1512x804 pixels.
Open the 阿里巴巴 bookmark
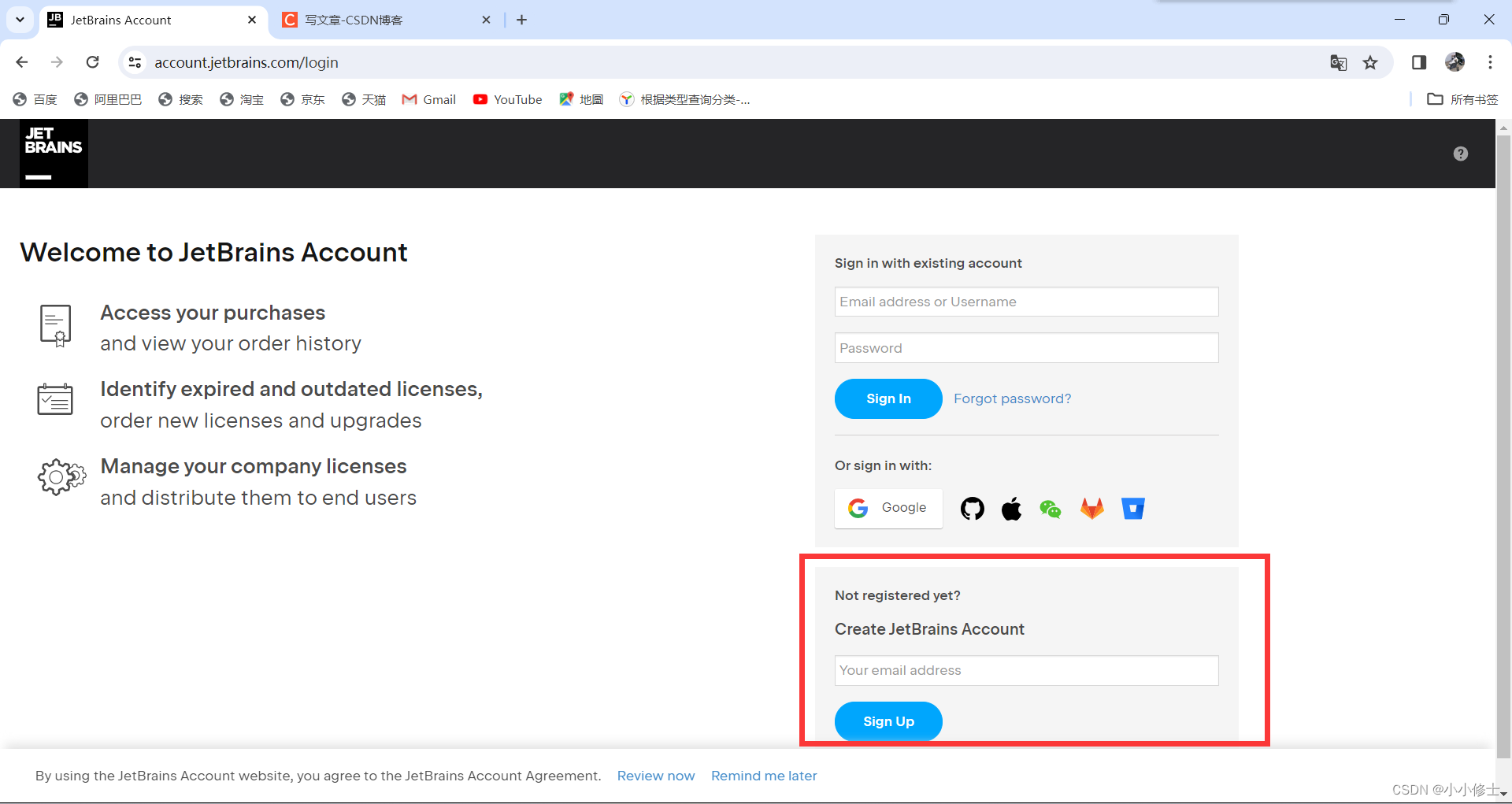(108, 99)
